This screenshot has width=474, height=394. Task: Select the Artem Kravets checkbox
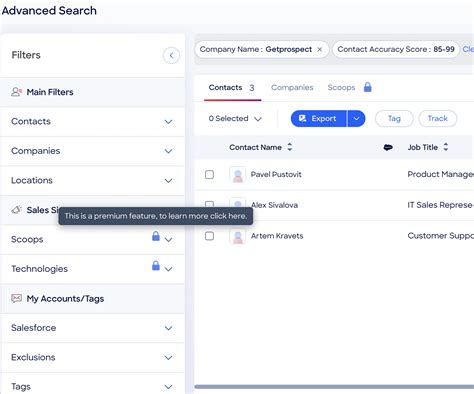(x=209, y=236)
